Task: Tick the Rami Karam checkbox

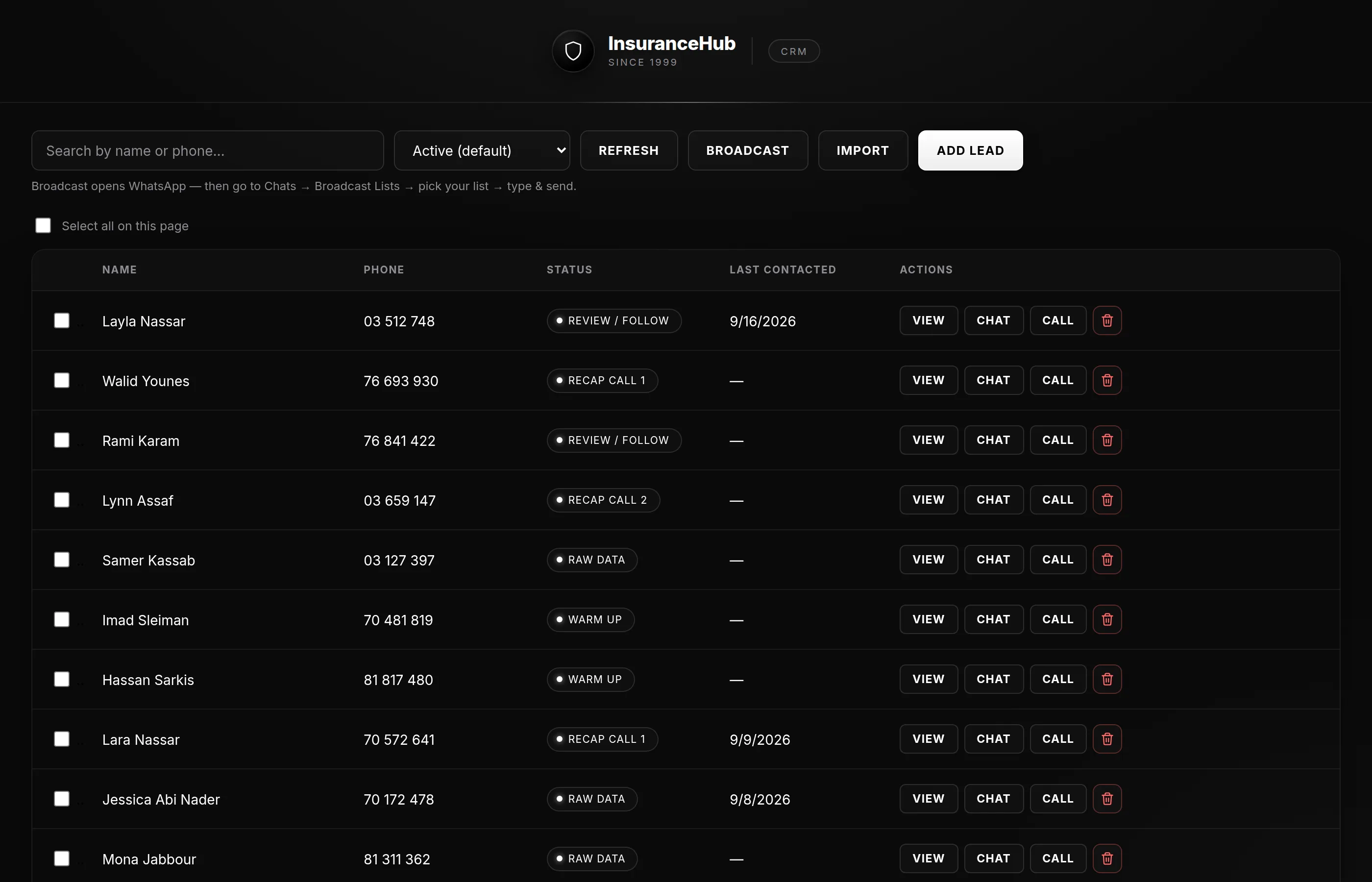Action: pos(62,440)
